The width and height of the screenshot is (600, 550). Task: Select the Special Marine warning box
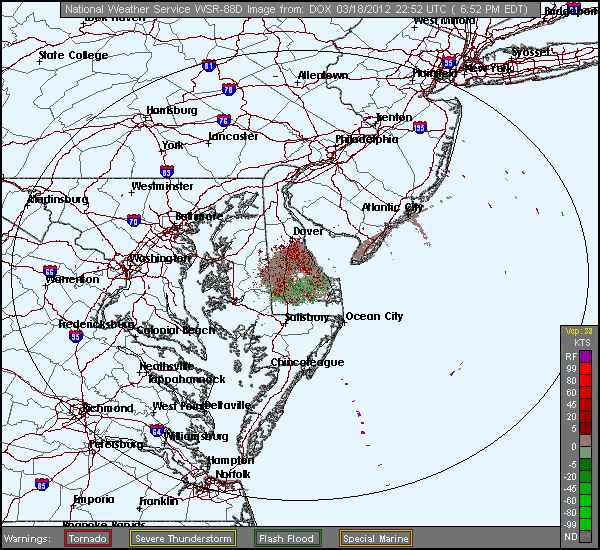(x=375, y=538)
